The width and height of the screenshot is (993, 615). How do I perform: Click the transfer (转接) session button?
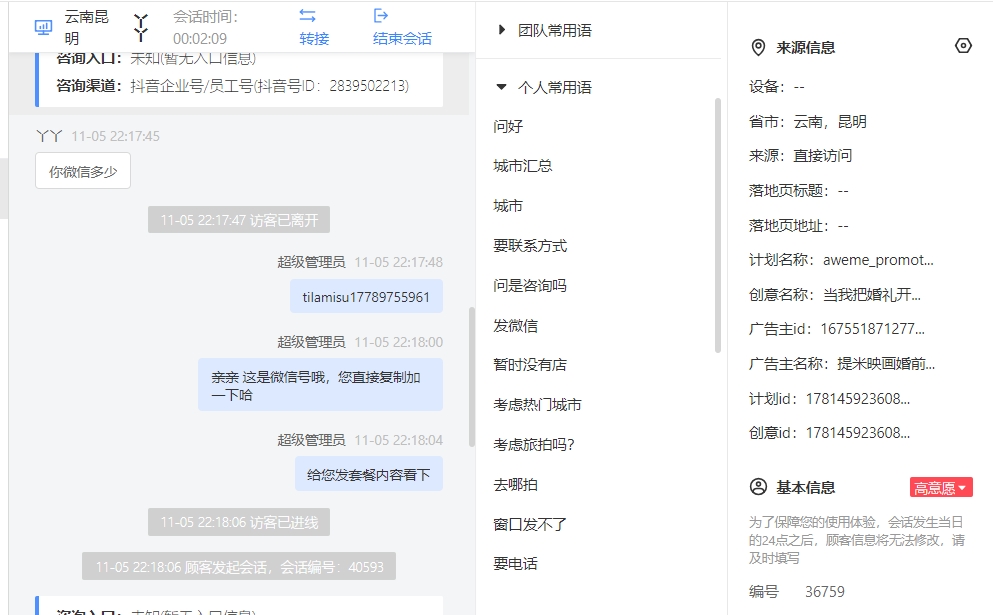click(314, 27)
